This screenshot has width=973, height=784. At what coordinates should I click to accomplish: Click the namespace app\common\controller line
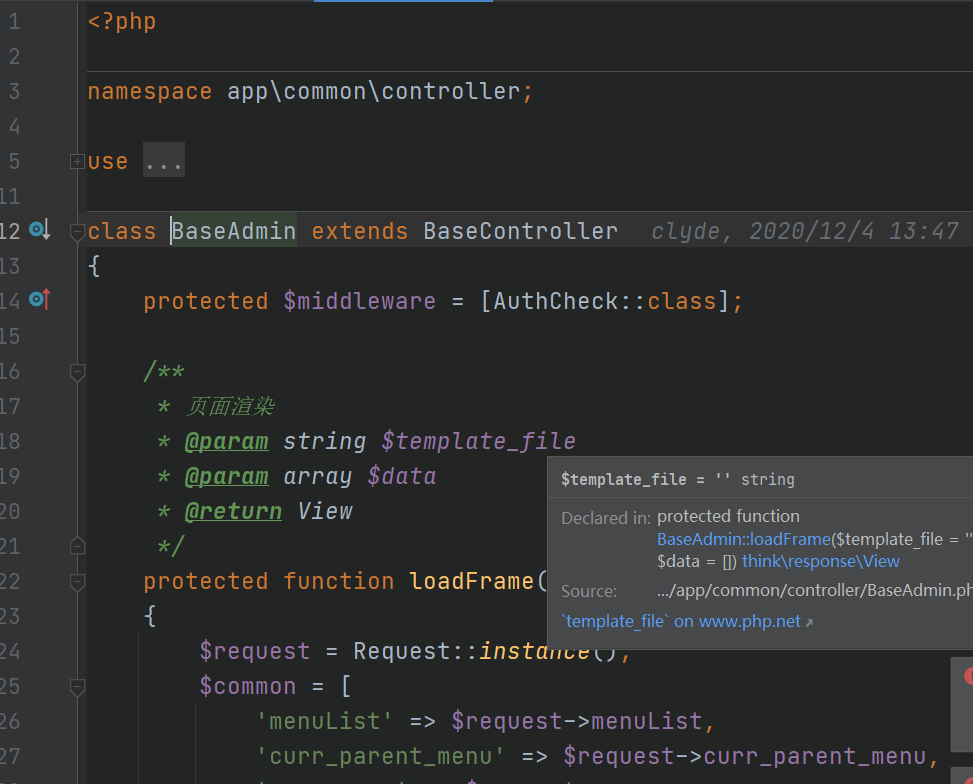[310, 92]
